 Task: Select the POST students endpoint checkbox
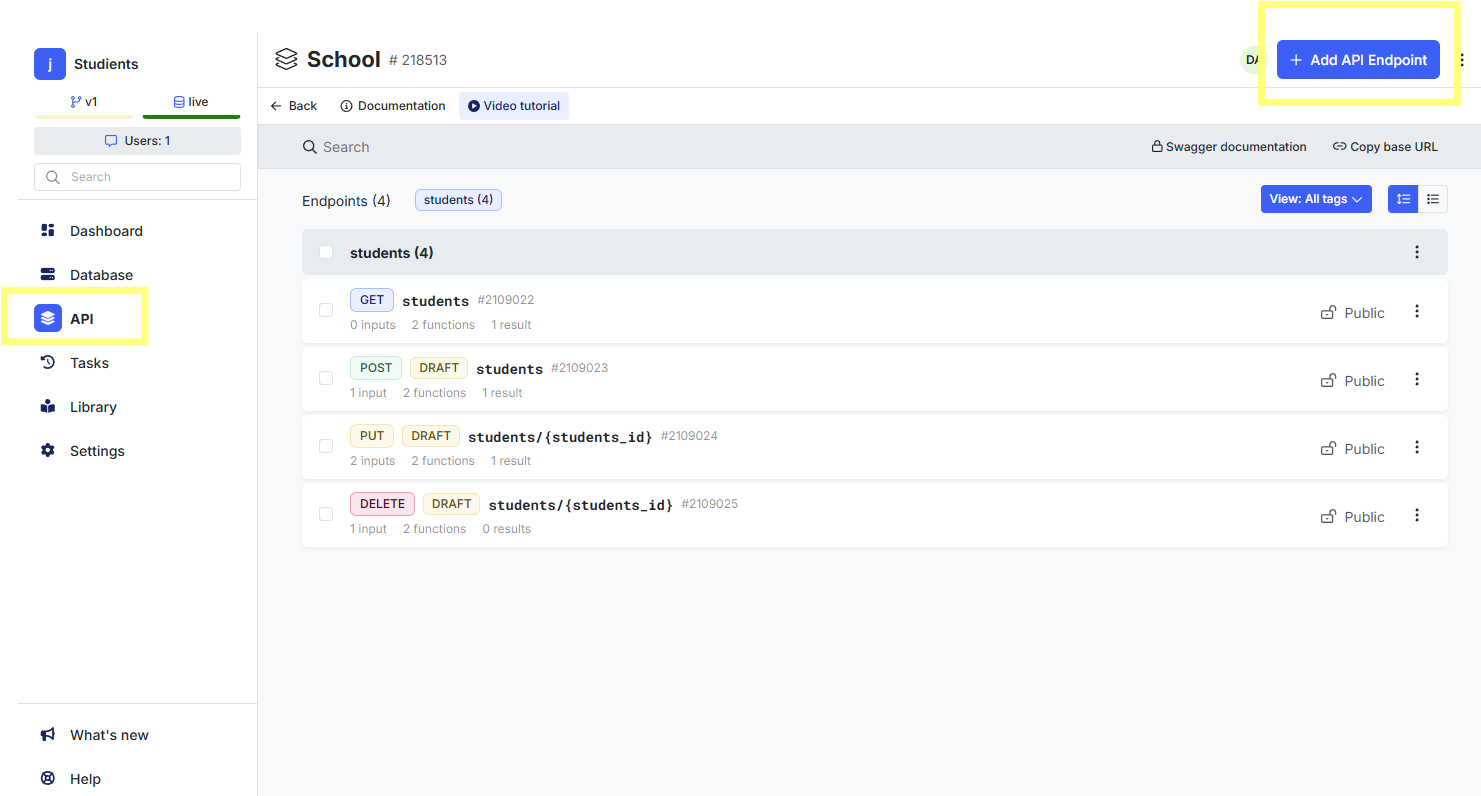point(326,378)
